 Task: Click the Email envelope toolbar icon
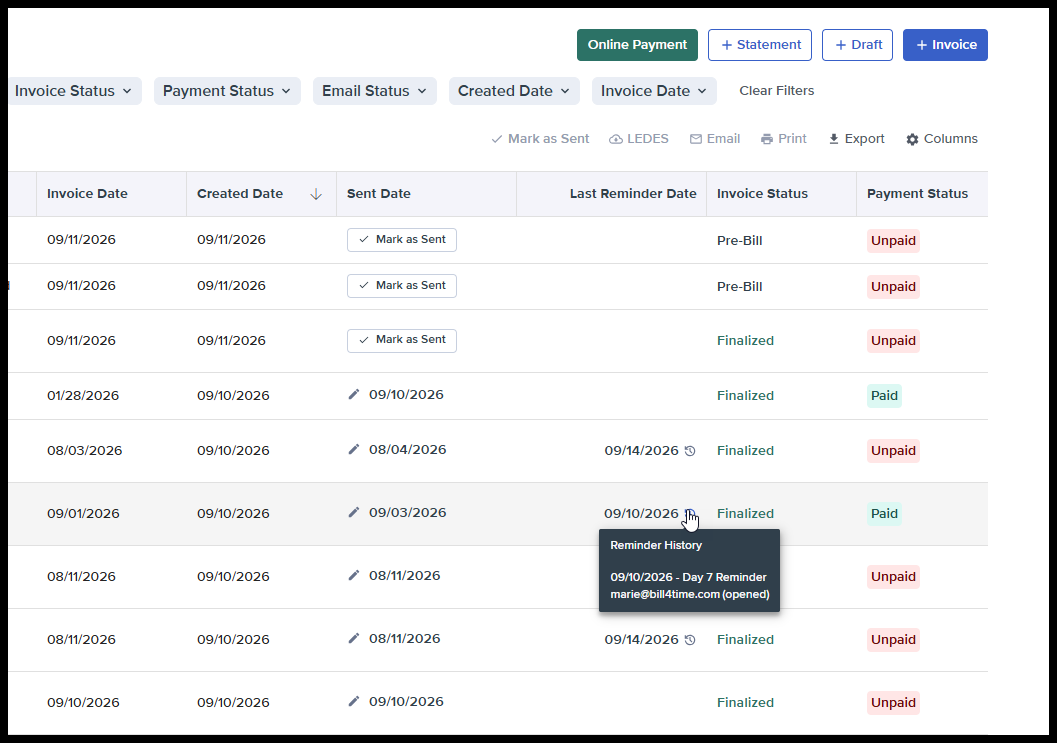pyautogui.click(x=696, y=139)
